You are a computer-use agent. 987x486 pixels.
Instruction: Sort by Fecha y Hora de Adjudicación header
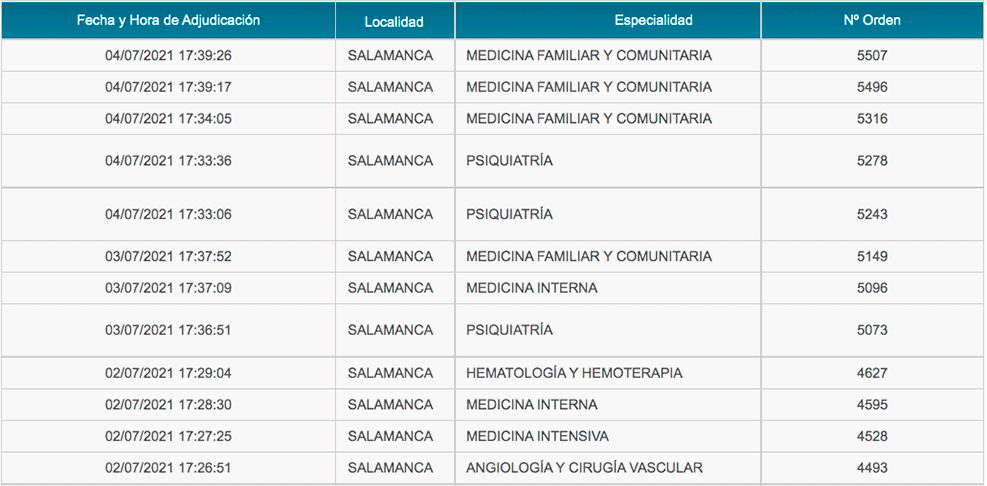168,20
